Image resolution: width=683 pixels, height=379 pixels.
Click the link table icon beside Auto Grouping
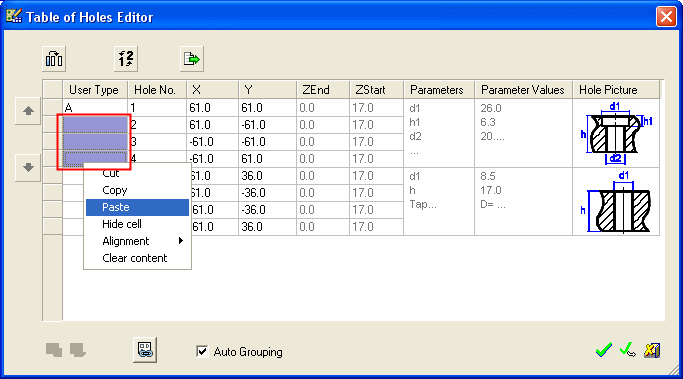coord(145,350)
